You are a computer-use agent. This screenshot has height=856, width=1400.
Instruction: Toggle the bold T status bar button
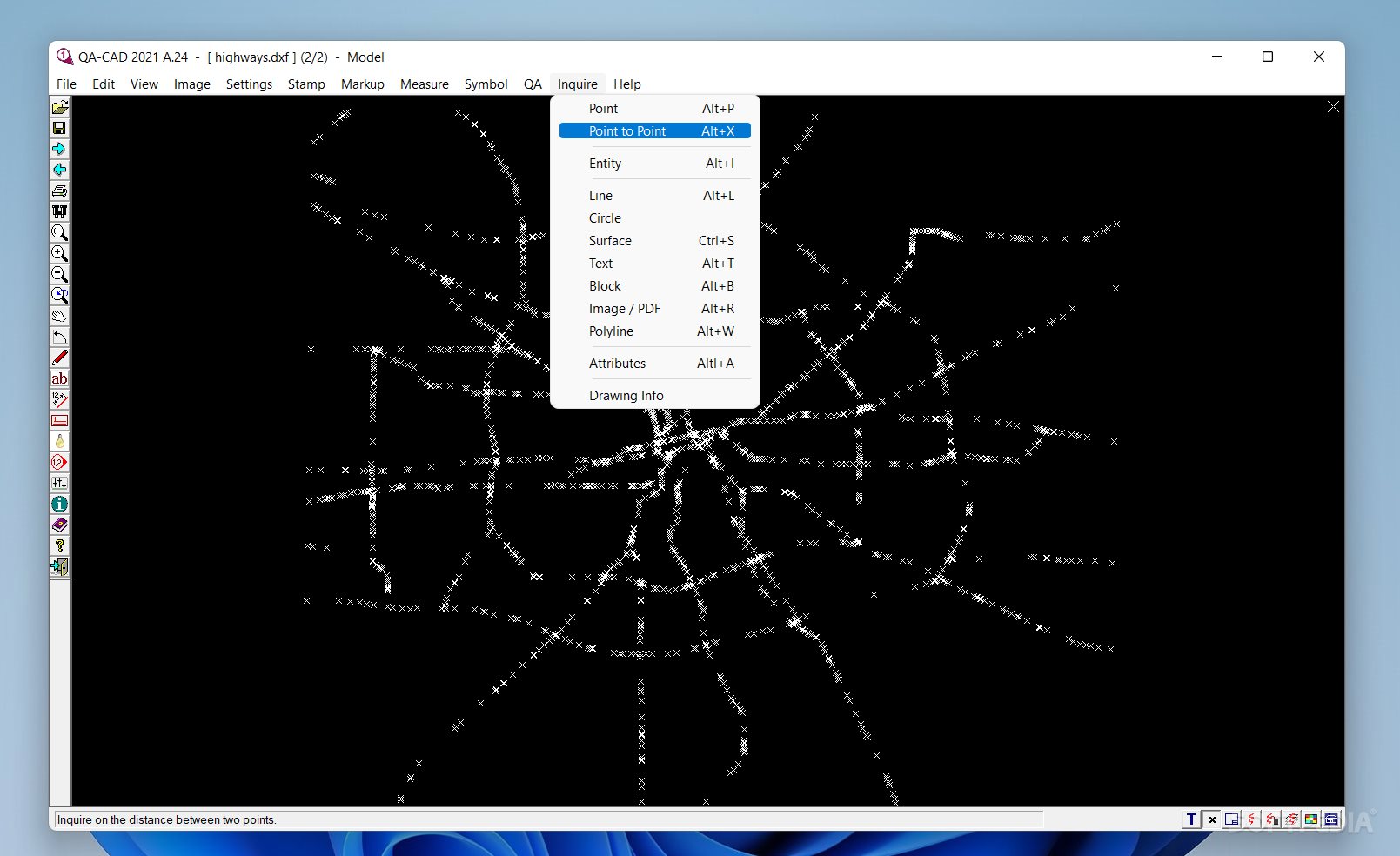[x=1192, y=819]
